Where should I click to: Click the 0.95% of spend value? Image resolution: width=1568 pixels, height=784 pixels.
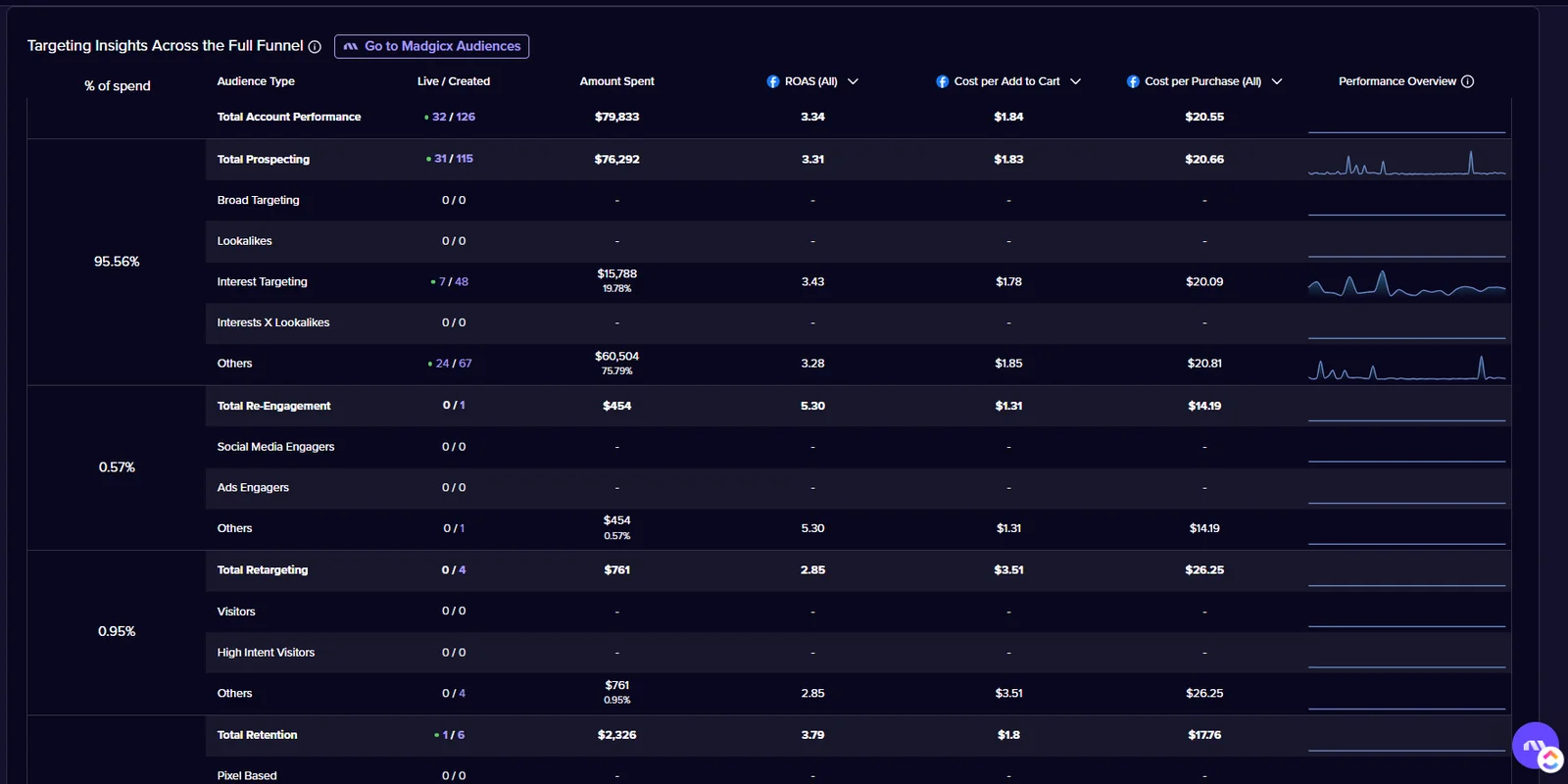coord(117,631)
